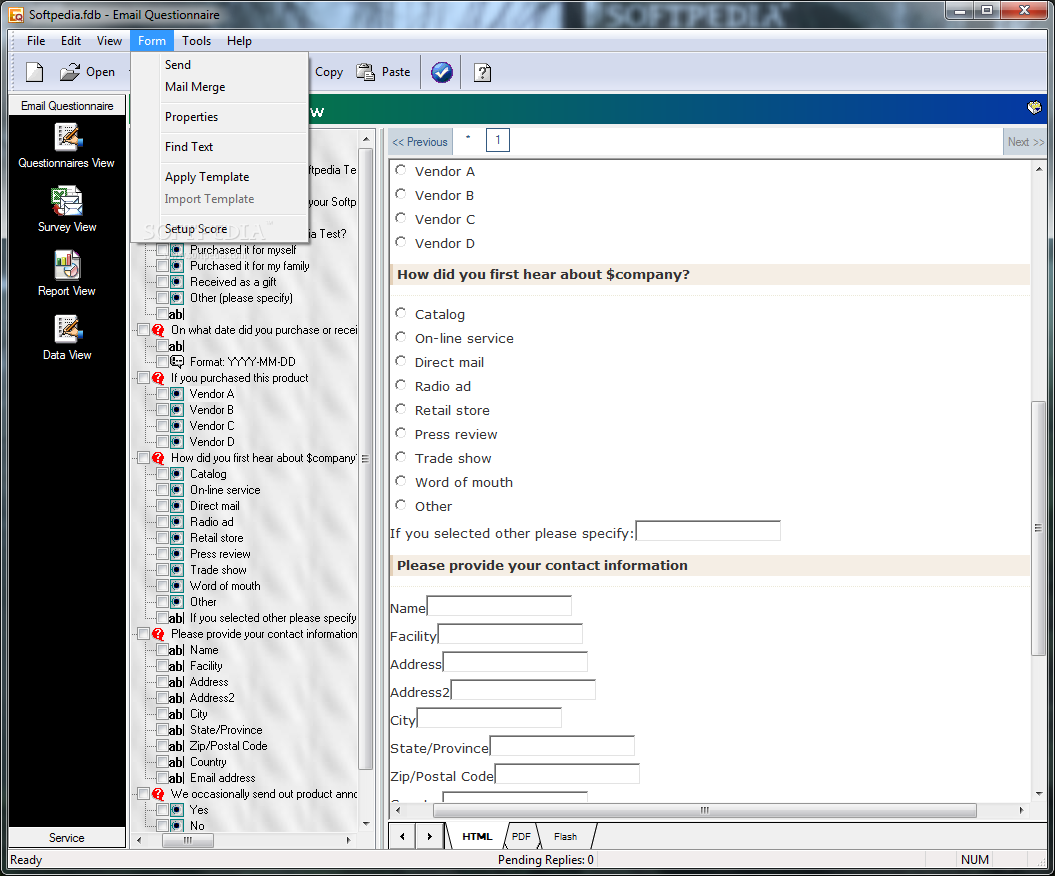This screenshot has height=876, width=1055.
Task: Click the icon at right of header bar
Action: tap(1034, 107)
